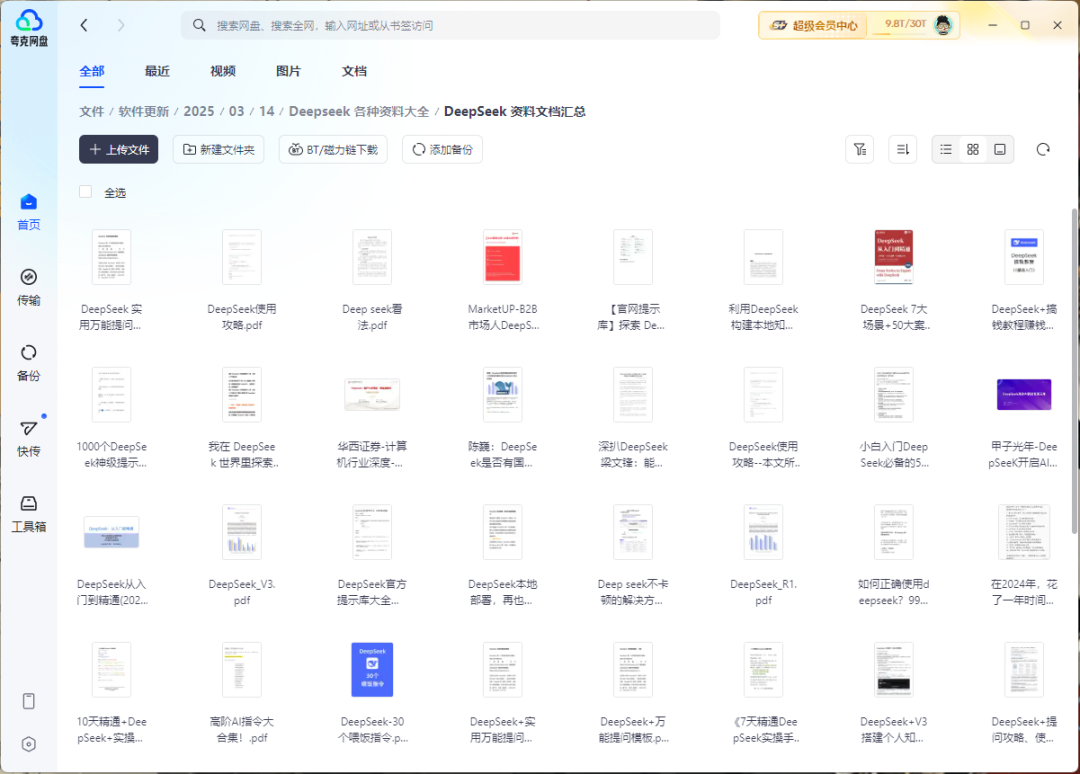Open DeepSeek_R1.pdf thumbnail
This screenshot has height=774, width=1080.
tap(763, 532)
